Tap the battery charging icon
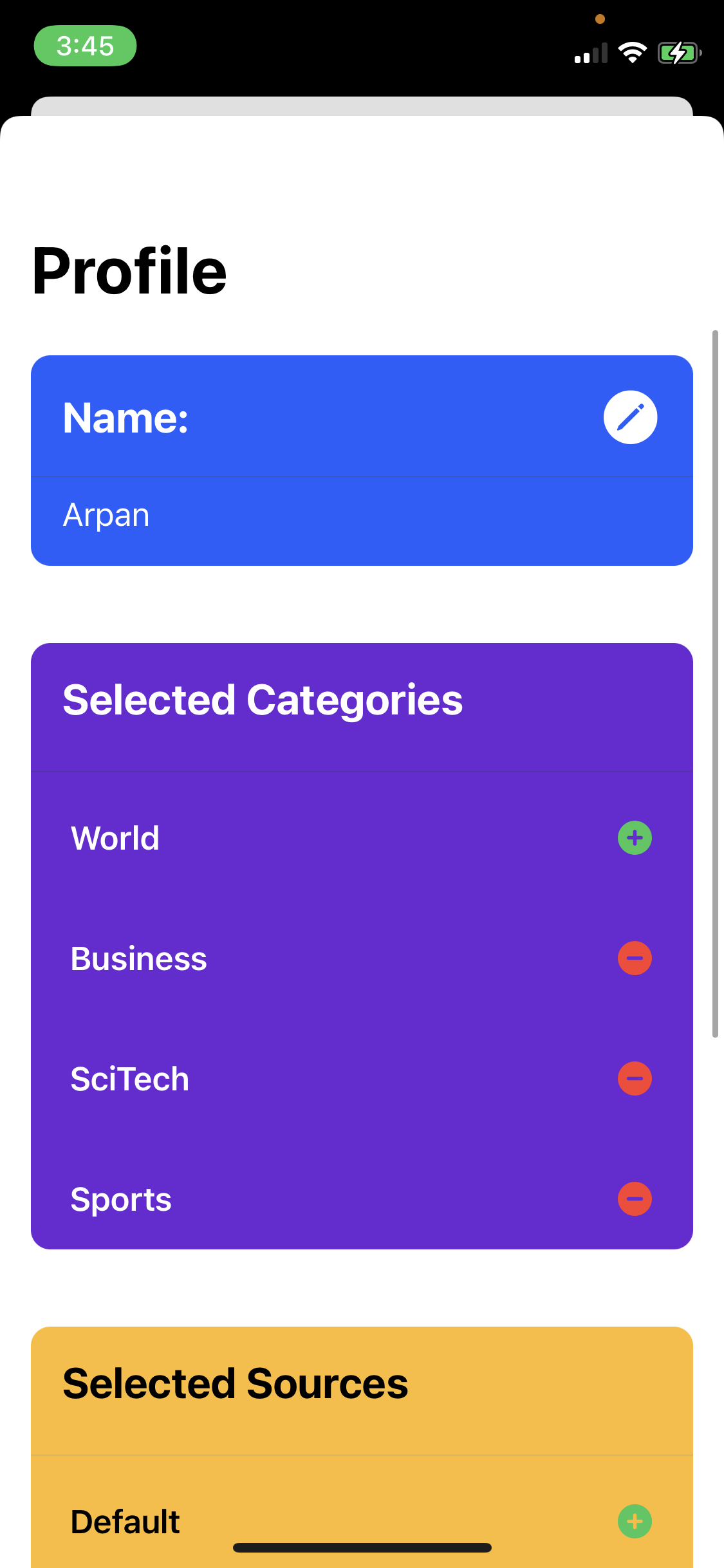 click(680, 53)
